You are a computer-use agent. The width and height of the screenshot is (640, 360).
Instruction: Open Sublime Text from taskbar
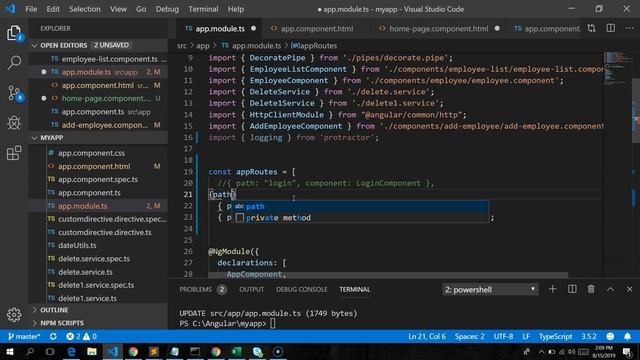[154, 351]
